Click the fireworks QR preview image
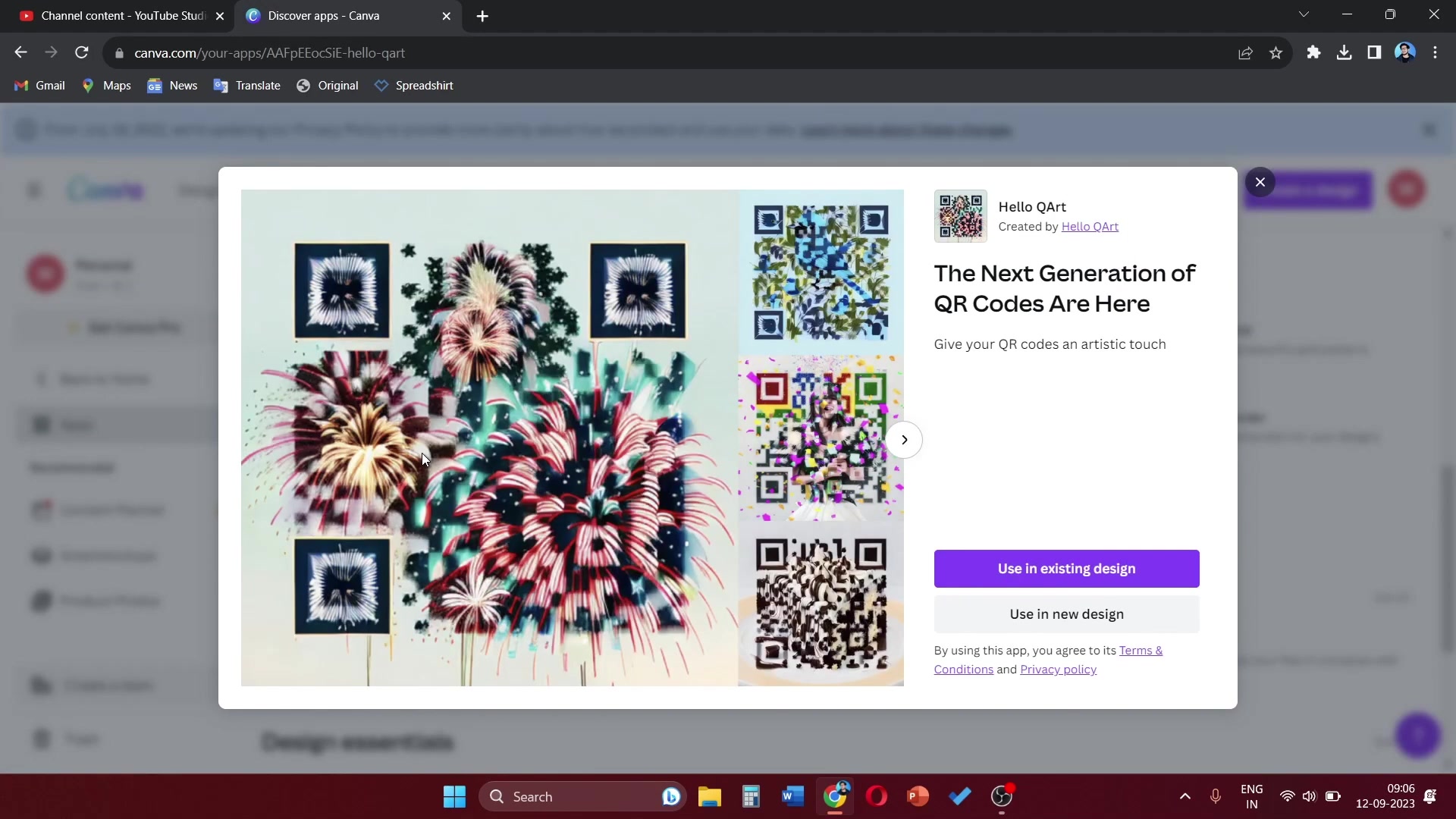1456x819 pixels. (x=489, y=438)
